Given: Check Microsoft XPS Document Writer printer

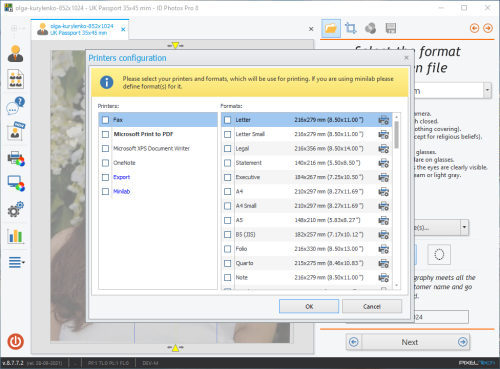Looking at the screenshot, I should tap(105, 148).
